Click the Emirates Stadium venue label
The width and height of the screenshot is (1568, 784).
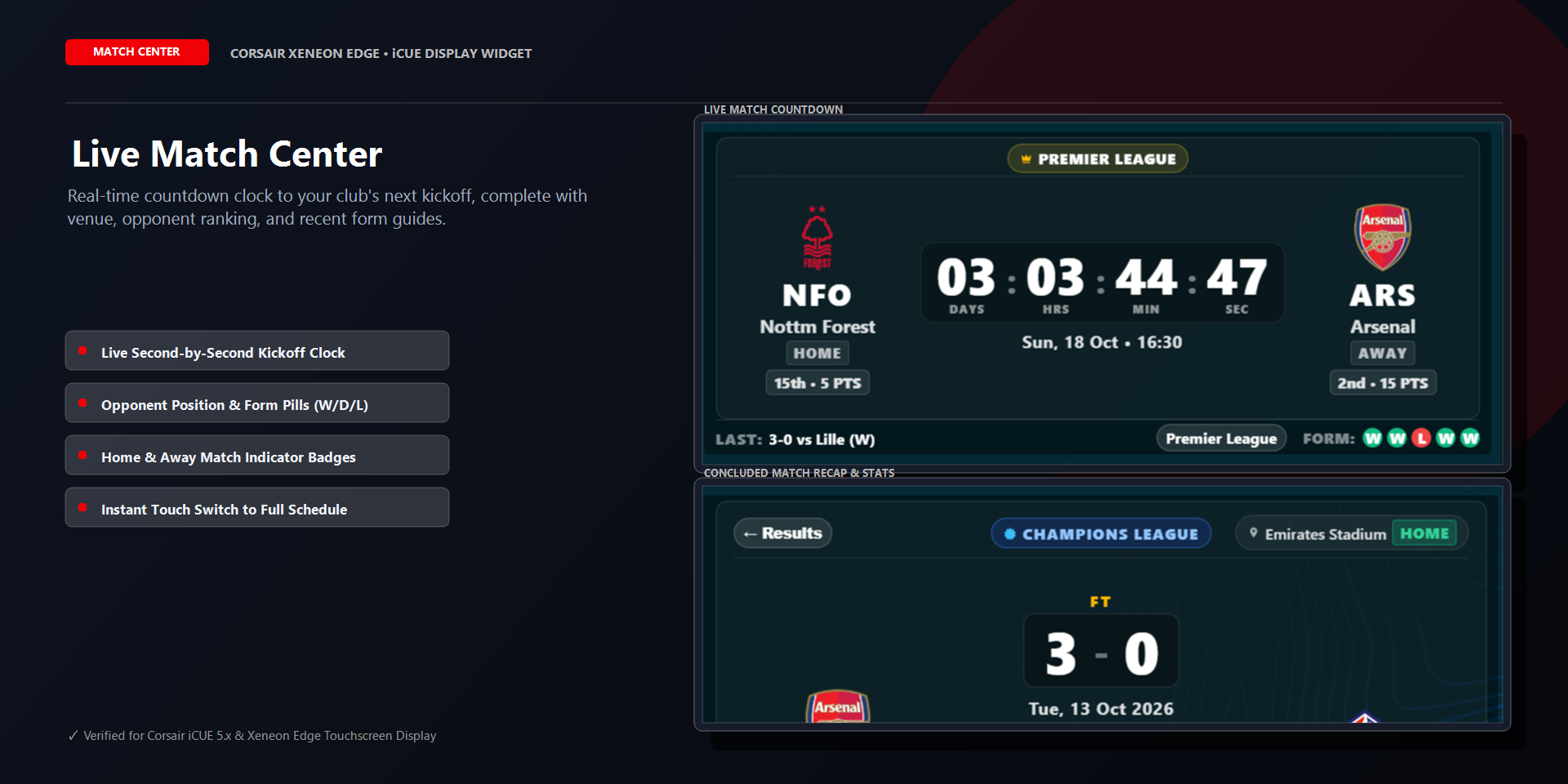1325,534
